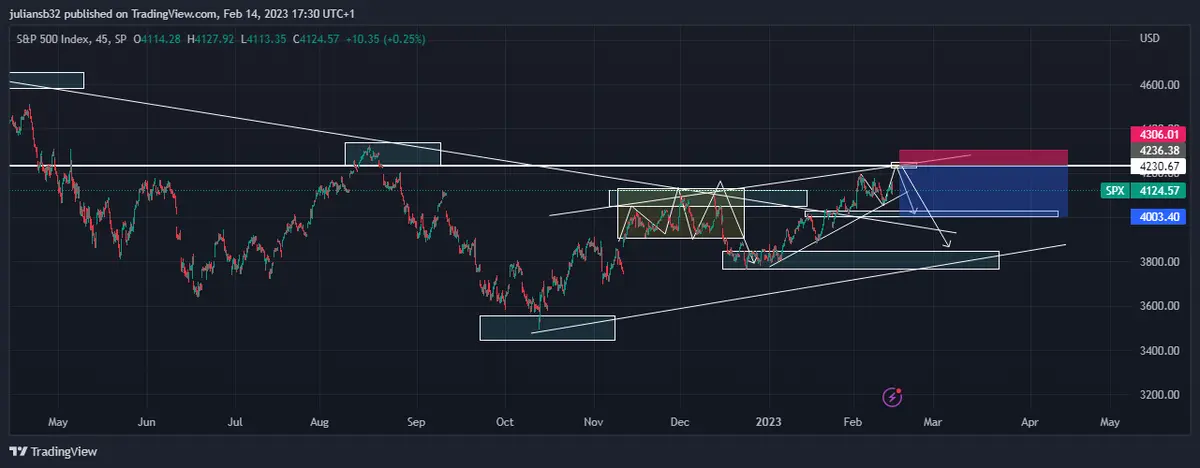Click the purple lightning bolt event icon
The image size is (1200, 468).
click(x=893, y=397)
